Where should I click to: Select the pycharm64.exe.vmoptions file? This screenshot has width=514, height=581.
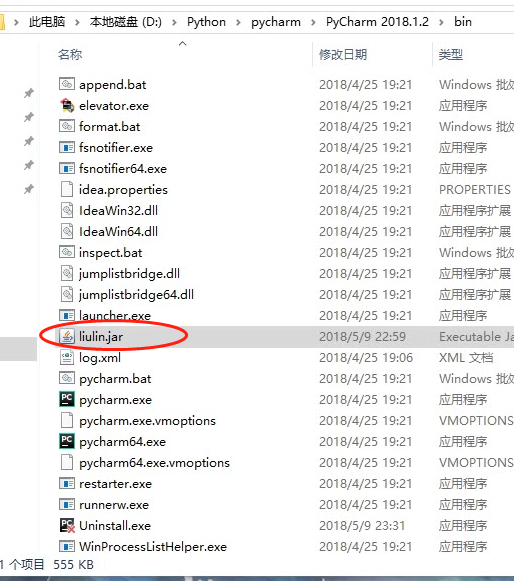click(154, 462)
